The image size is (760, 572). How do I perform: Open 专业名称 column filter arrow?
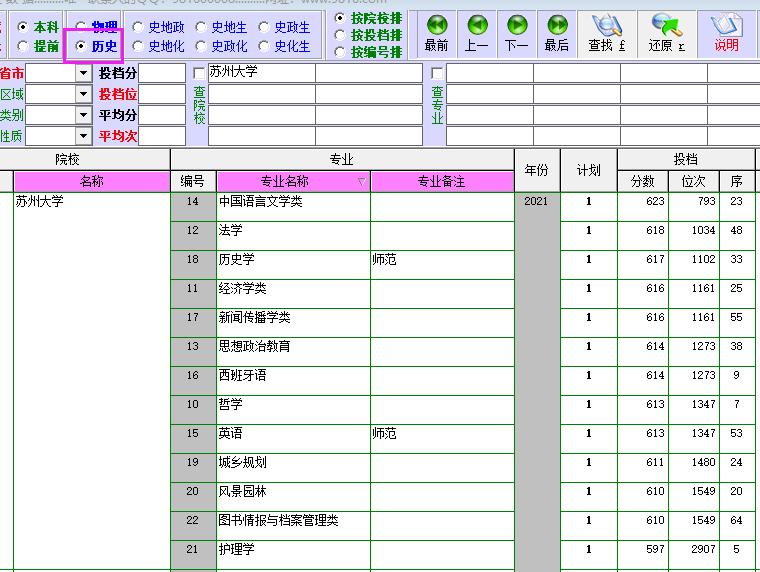[361, 182]
